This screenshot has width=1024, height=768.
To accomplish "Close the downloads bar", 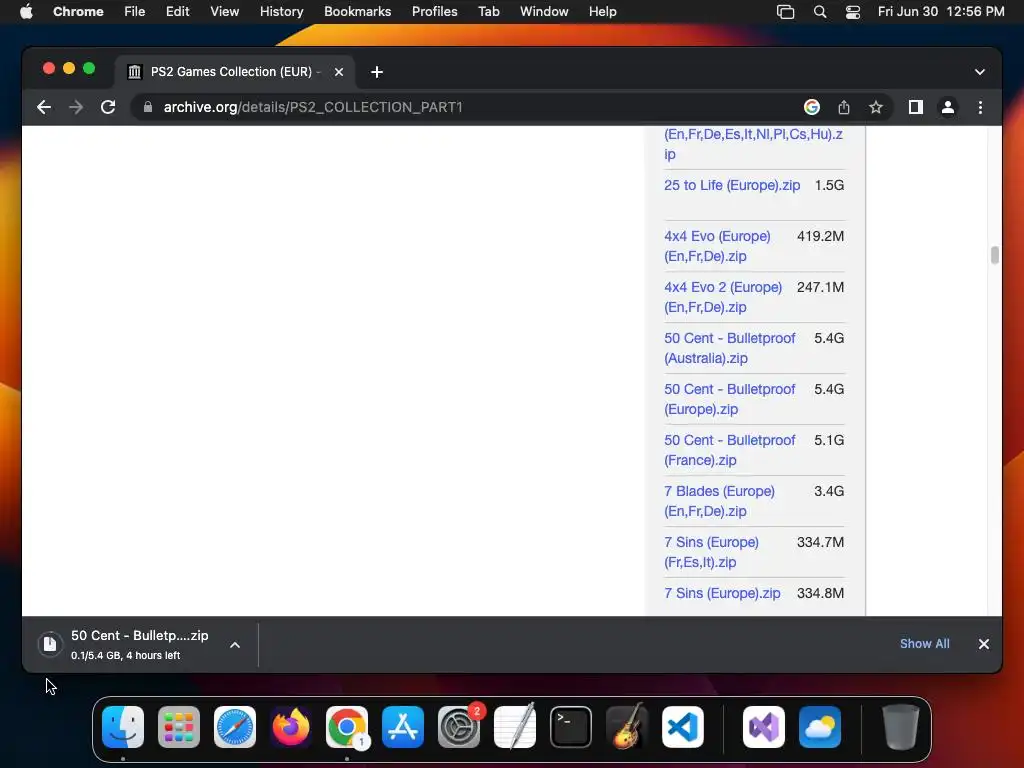I will tap(984, 644).
